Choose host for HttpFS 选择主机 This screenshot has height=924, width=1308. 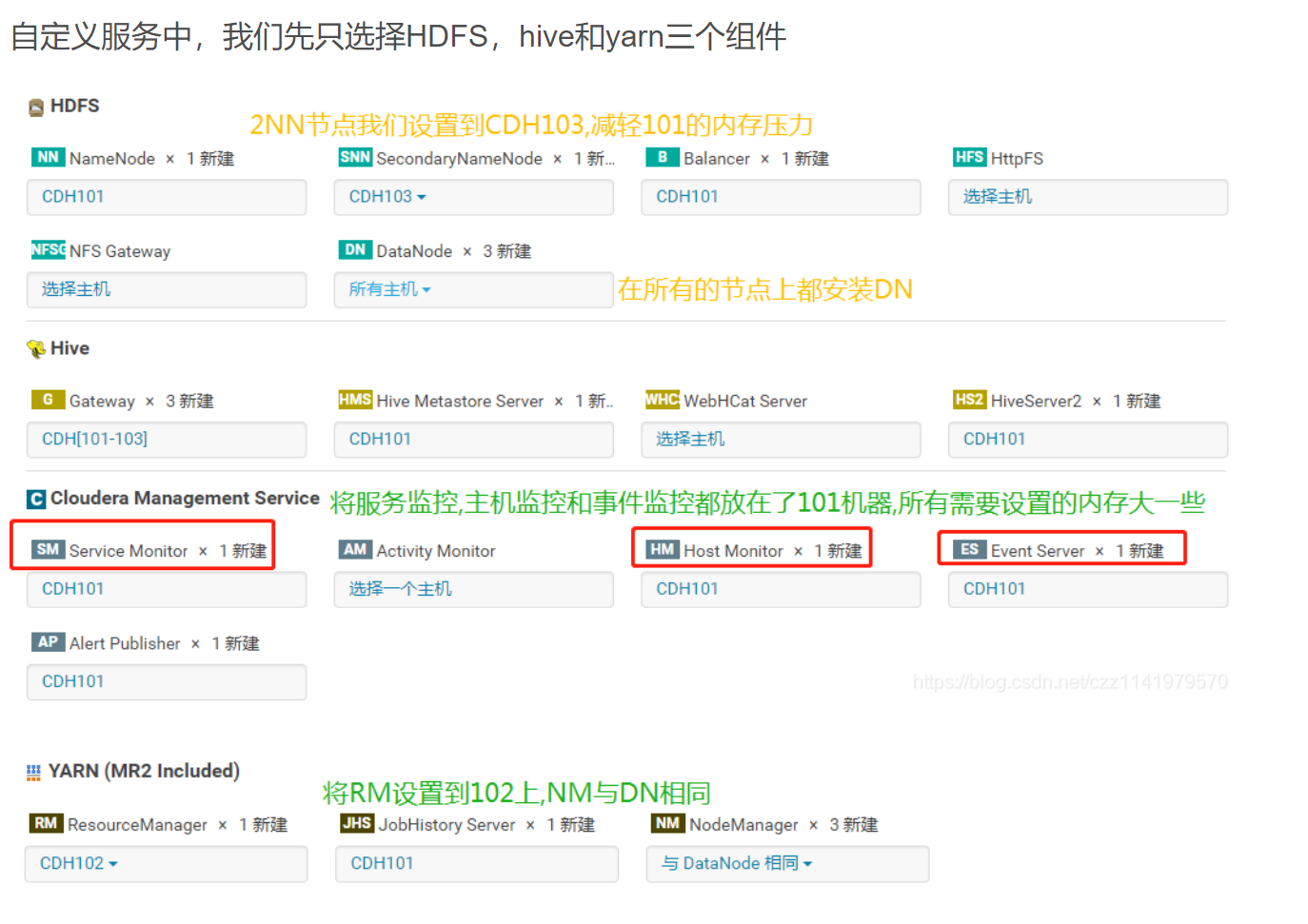pos(1088,197)
